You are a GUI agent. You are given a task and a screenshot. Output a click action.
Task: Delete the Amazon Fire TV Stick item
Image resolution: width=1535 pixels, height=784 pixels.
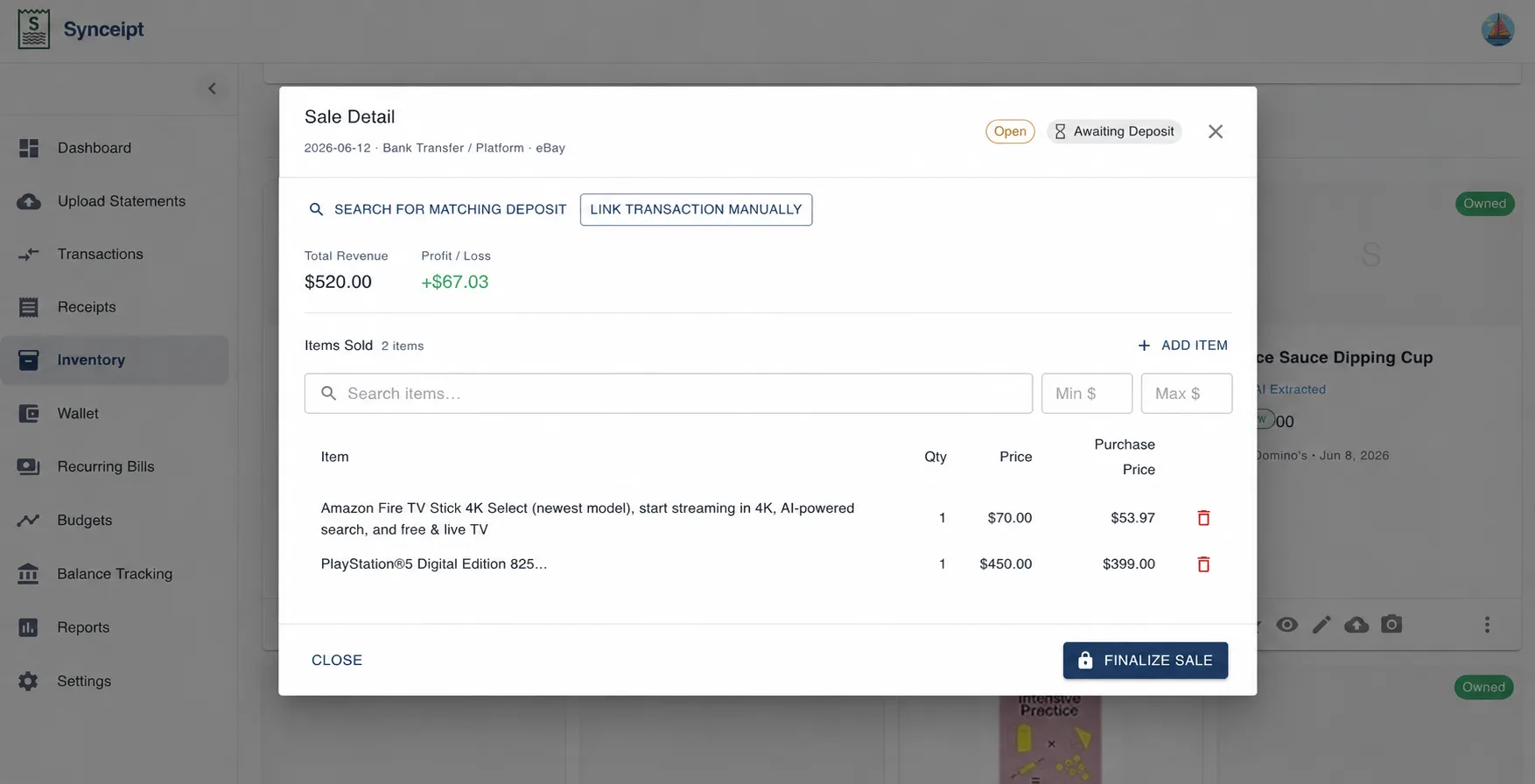tap(1203, 518)
